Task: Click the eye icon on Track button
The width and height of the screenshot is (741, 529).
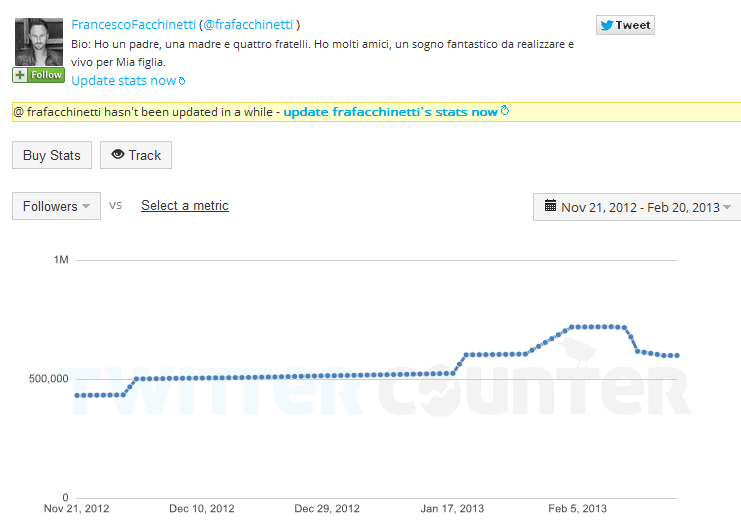Action: [118, 154]
